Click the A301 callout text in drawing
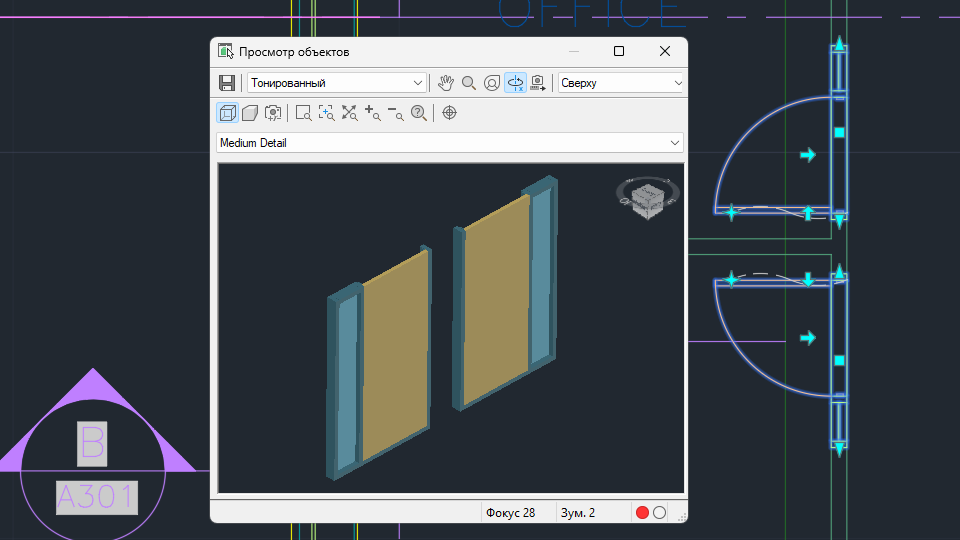 (97, 497)
